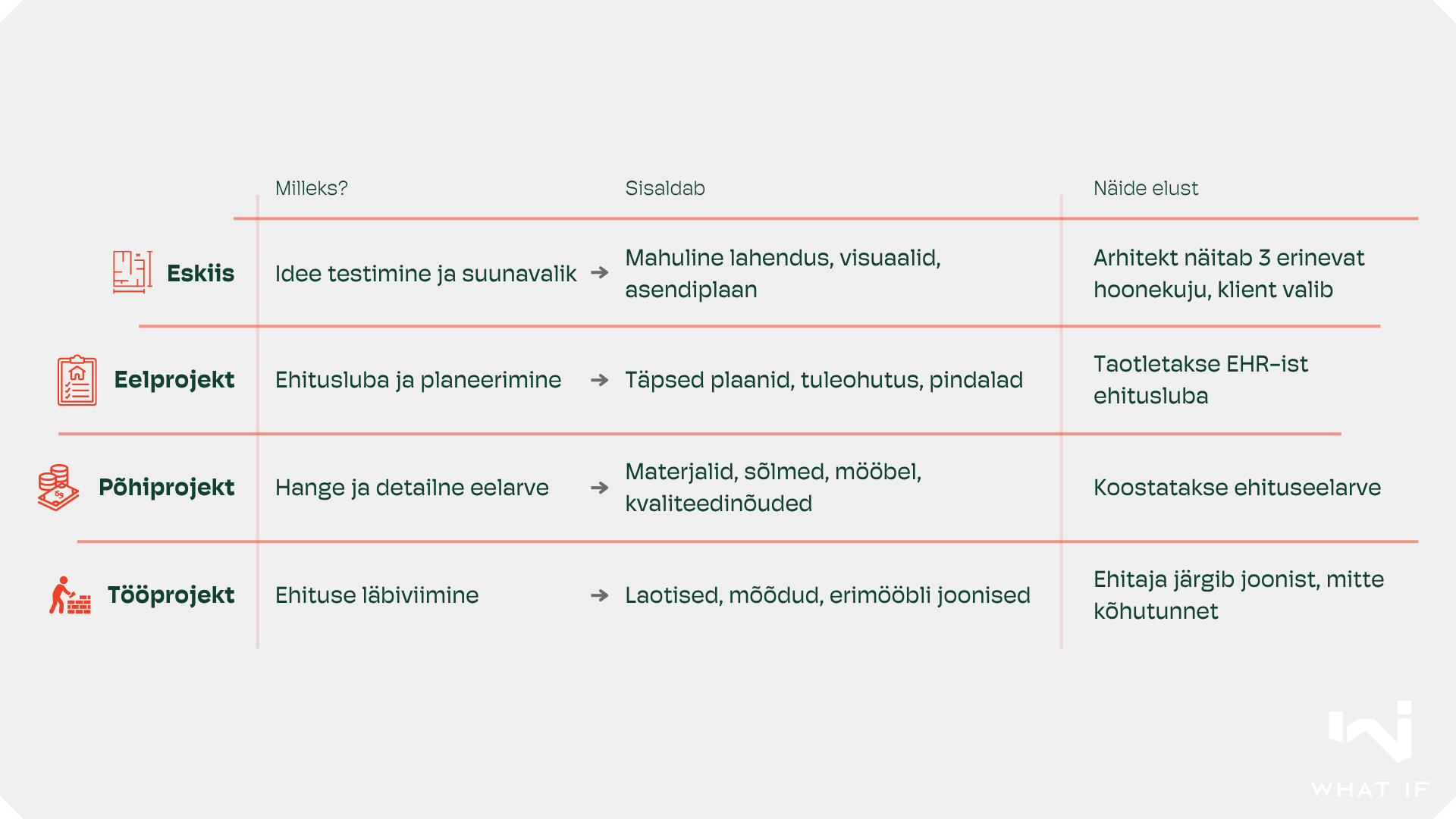Screen dimensions: 1456x819
Task: Select the Milleks? column header
Action: [x=311, y=188]
